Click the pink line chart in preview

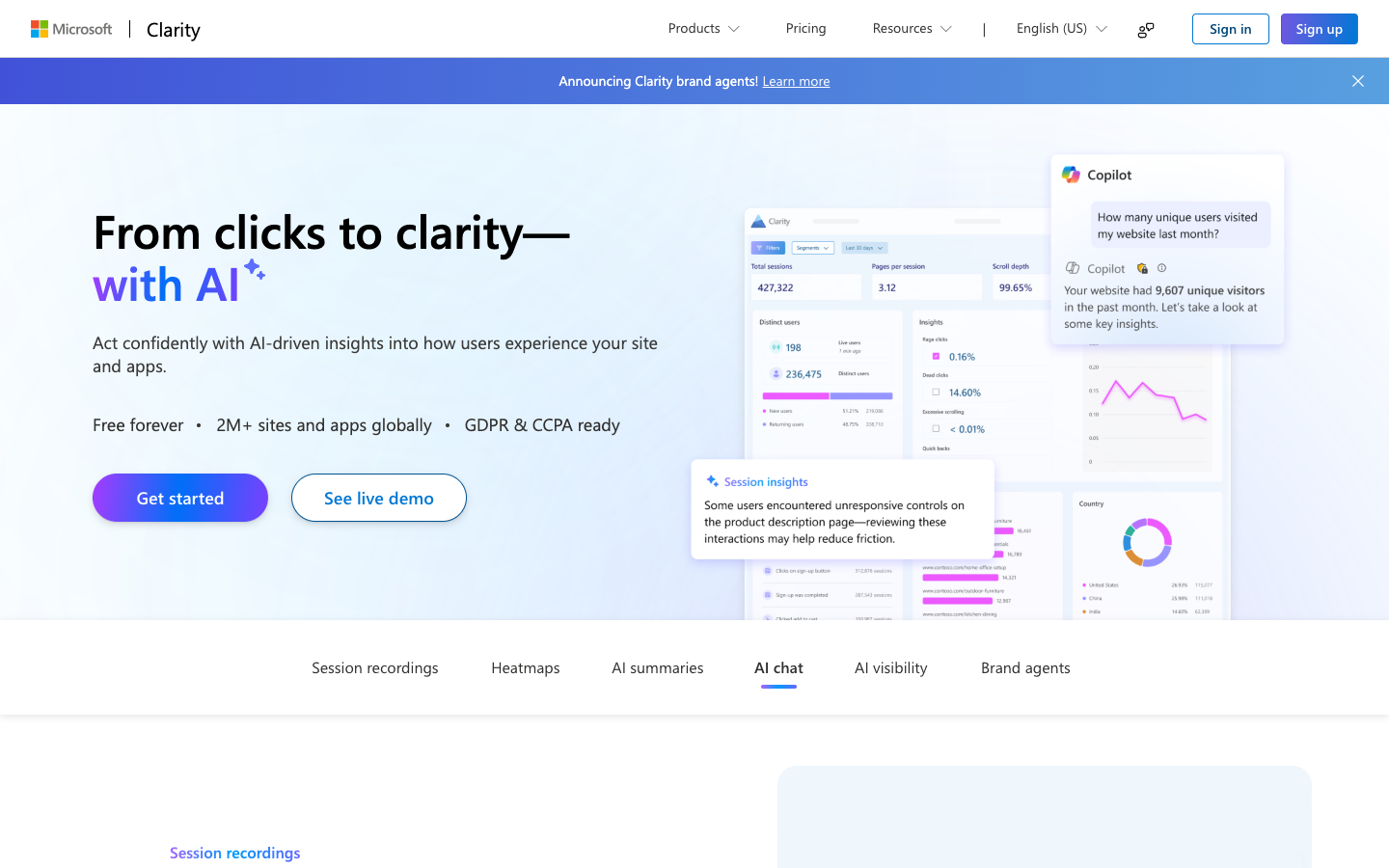[x=1154, y=400]
